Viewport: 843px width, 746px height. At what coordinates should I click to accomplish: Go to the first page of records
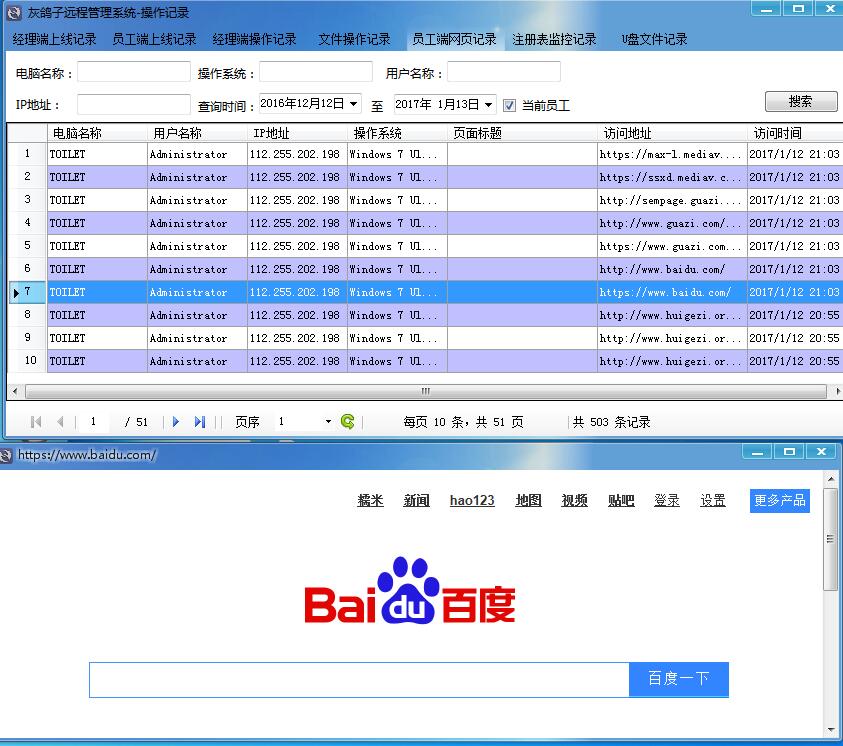36,422
